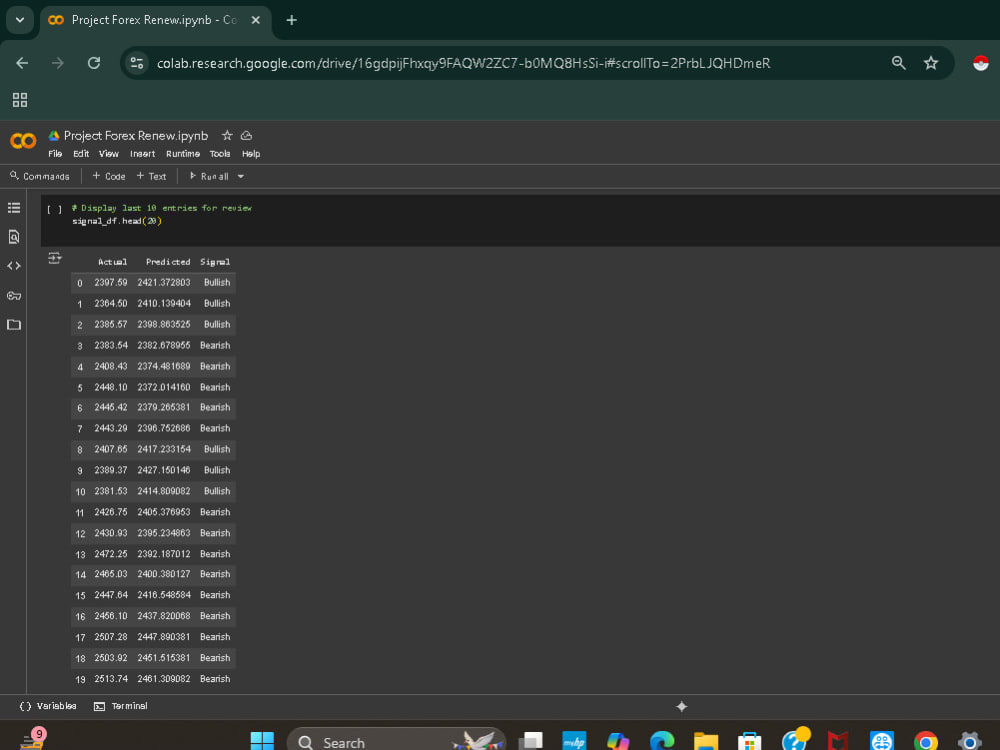The width and height of the screenshot is (1000, 750).
Task: Open the Chrome apps grid icon
Action: point(20,100)
